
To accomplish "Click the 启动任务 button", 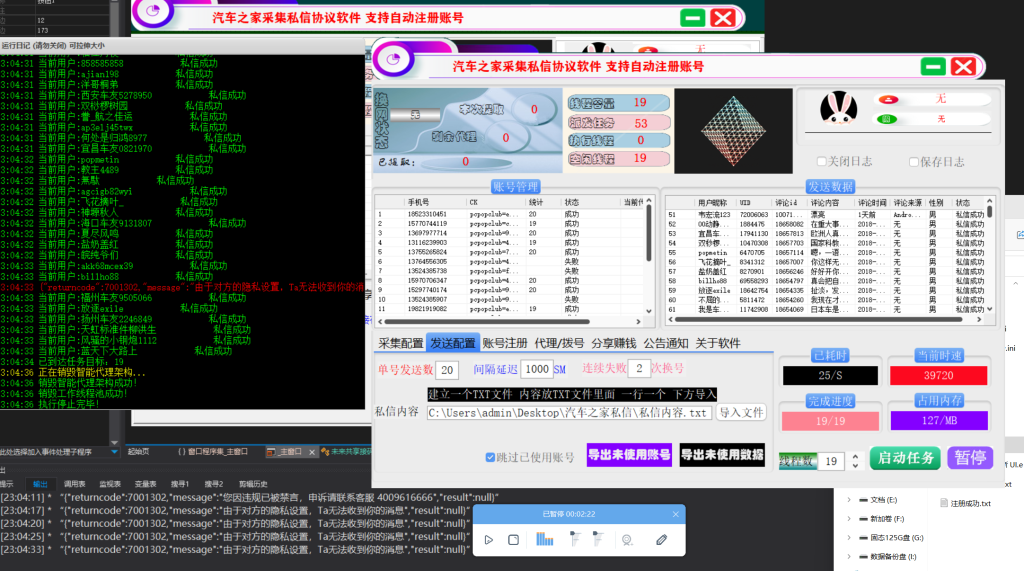I will pos(904,458).
